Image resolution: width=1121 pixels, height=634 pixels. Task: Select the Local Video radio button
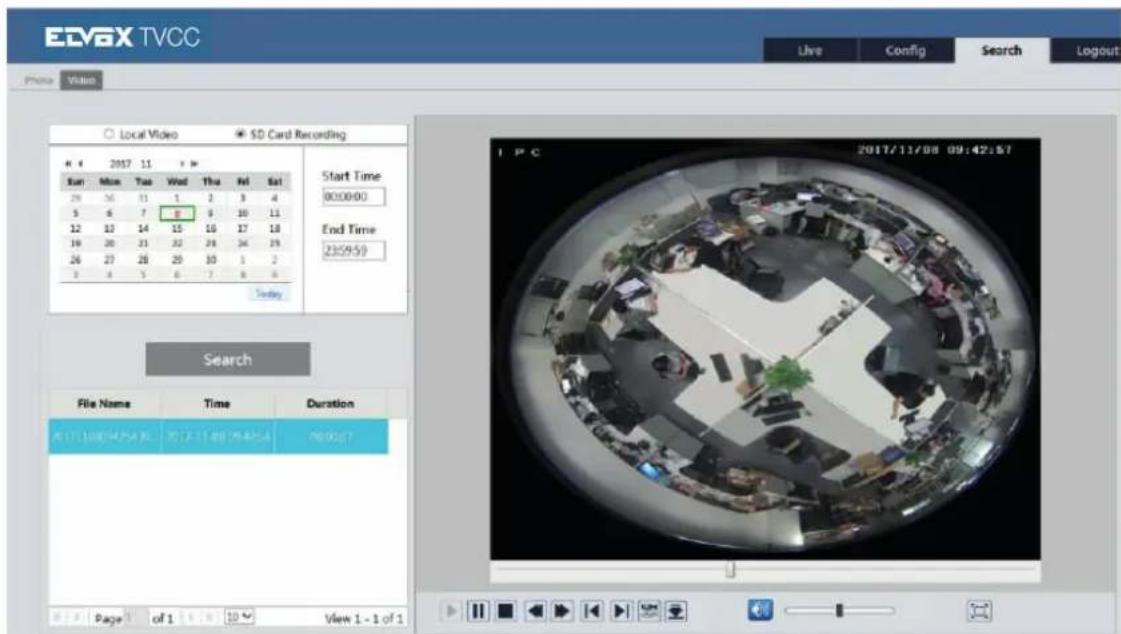[109, 134]
